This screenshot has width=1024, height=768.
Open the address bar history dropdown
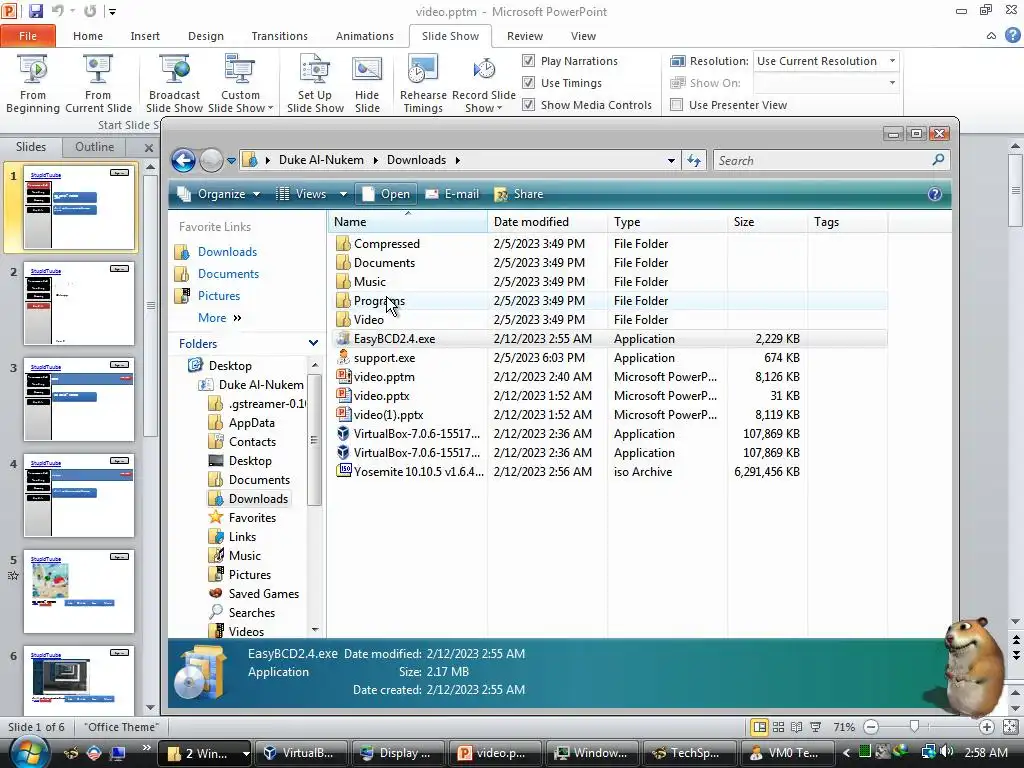pos(671,160)
